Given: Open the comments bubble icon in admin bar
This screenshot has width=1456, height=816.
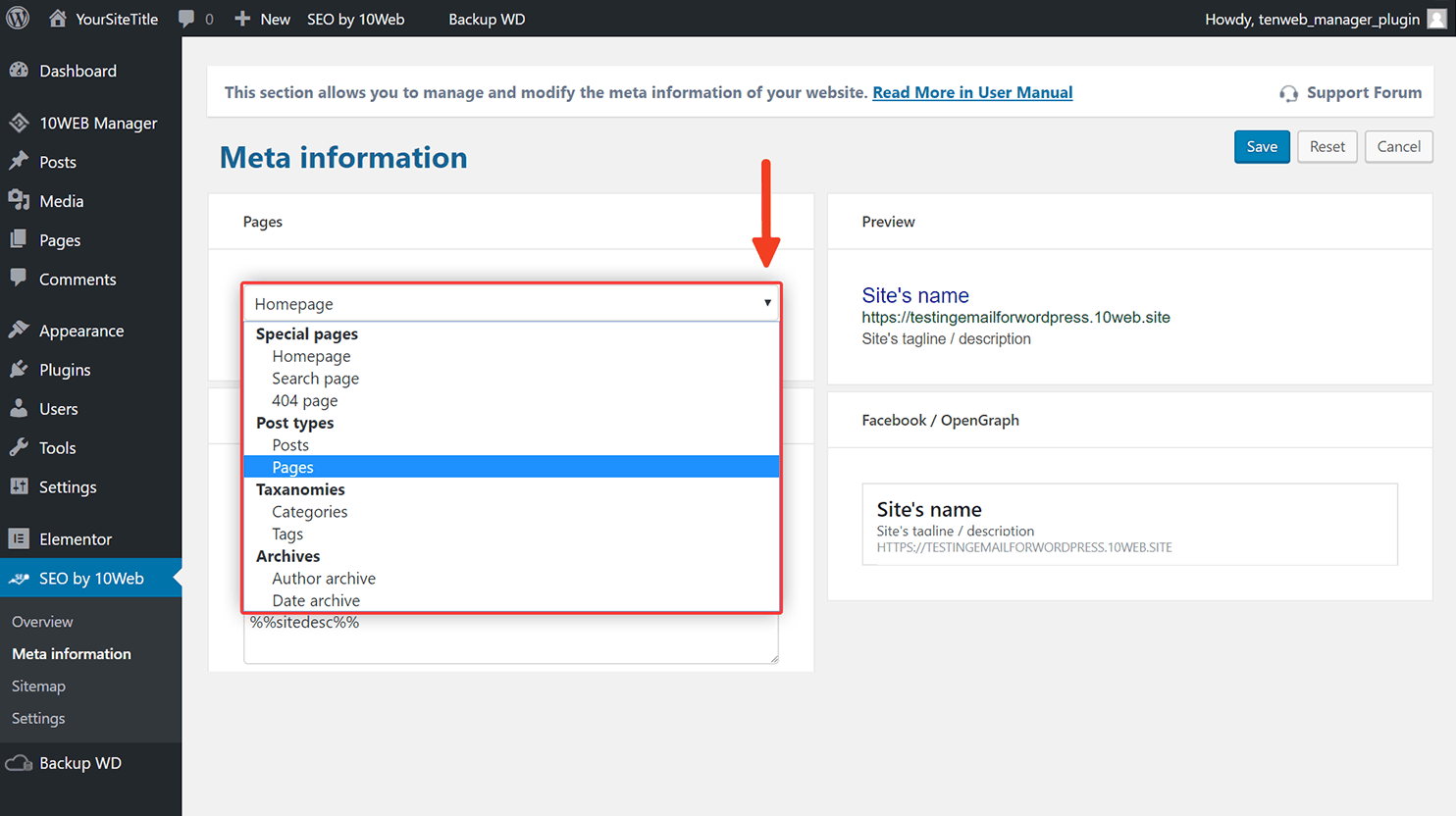Looking at the screenshot, I should [x=186, y=19].
